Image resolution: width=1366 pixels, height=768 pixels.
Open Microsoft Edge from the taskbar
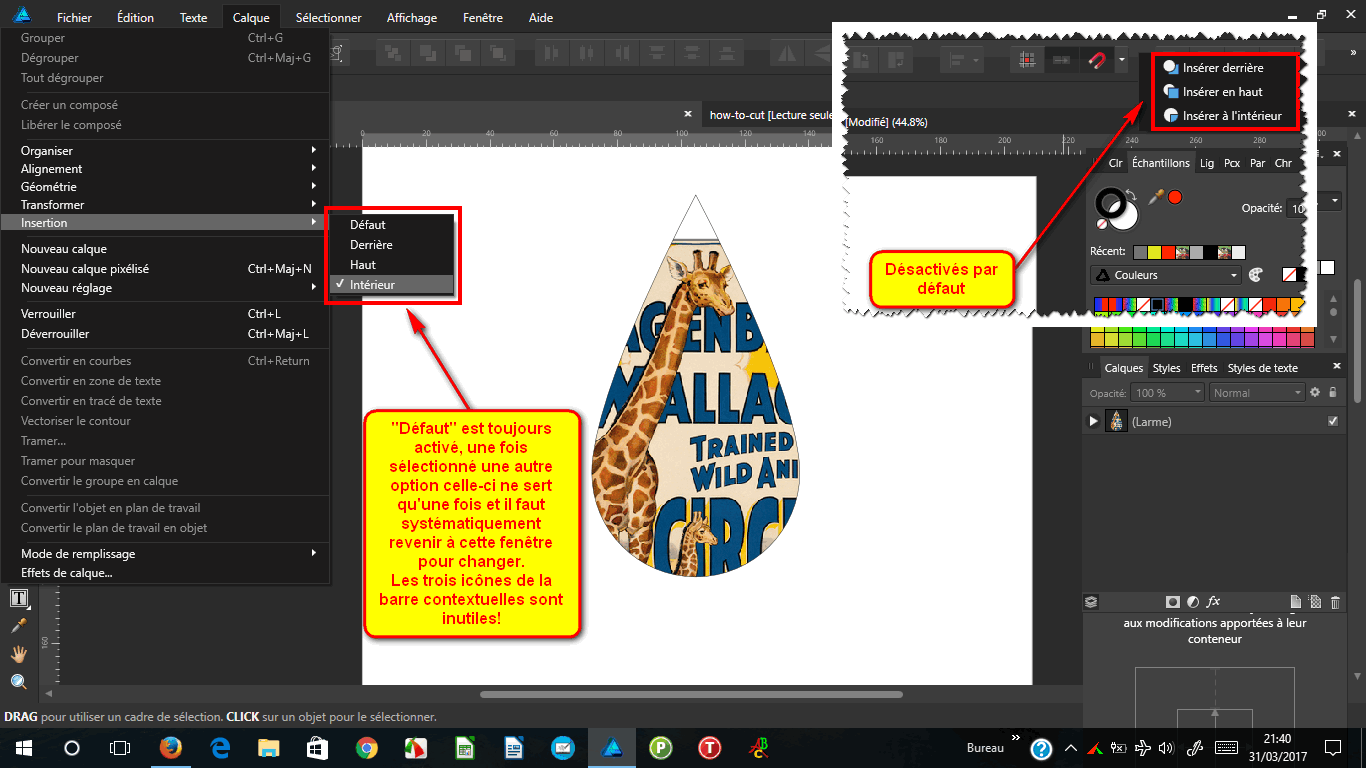click(220, 747)
